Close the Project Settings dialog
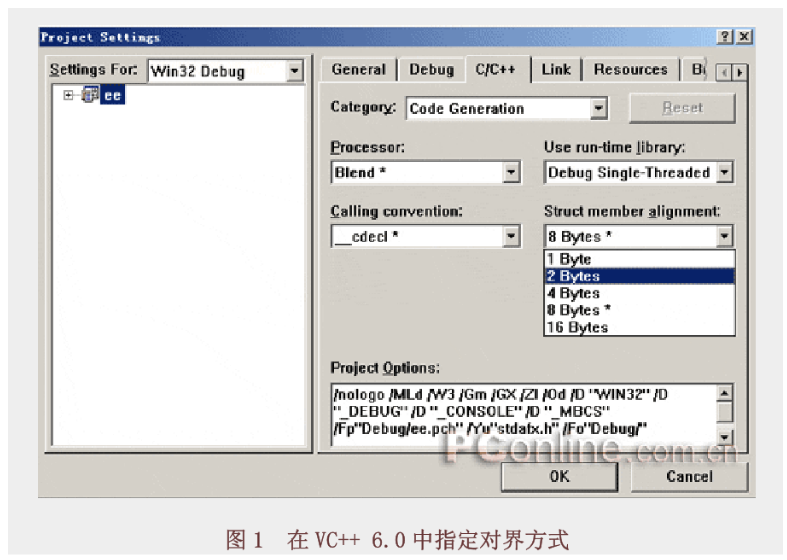 [744, 37]
